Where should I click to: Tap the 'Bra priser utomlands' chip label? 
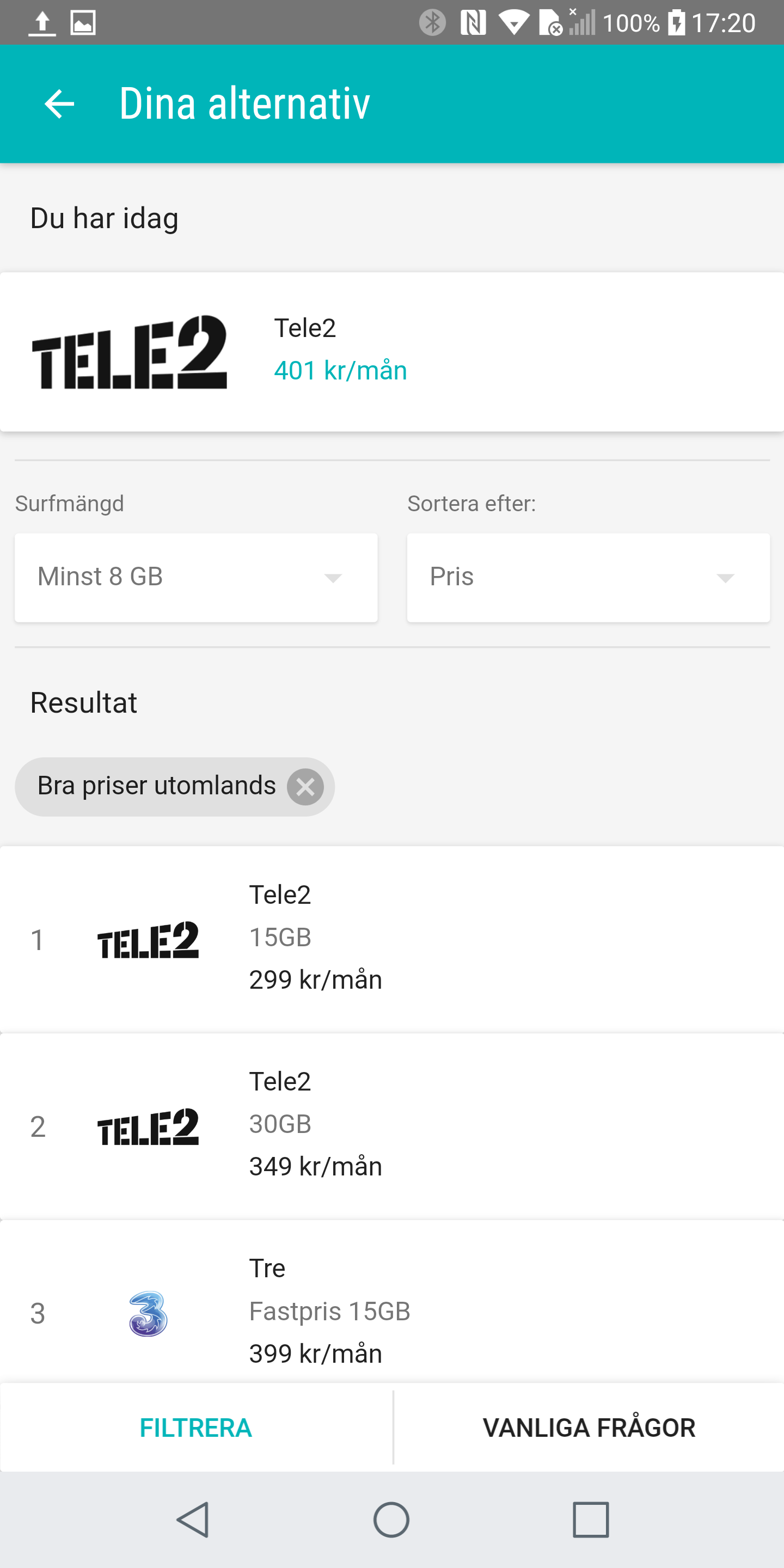coord(156,786)
